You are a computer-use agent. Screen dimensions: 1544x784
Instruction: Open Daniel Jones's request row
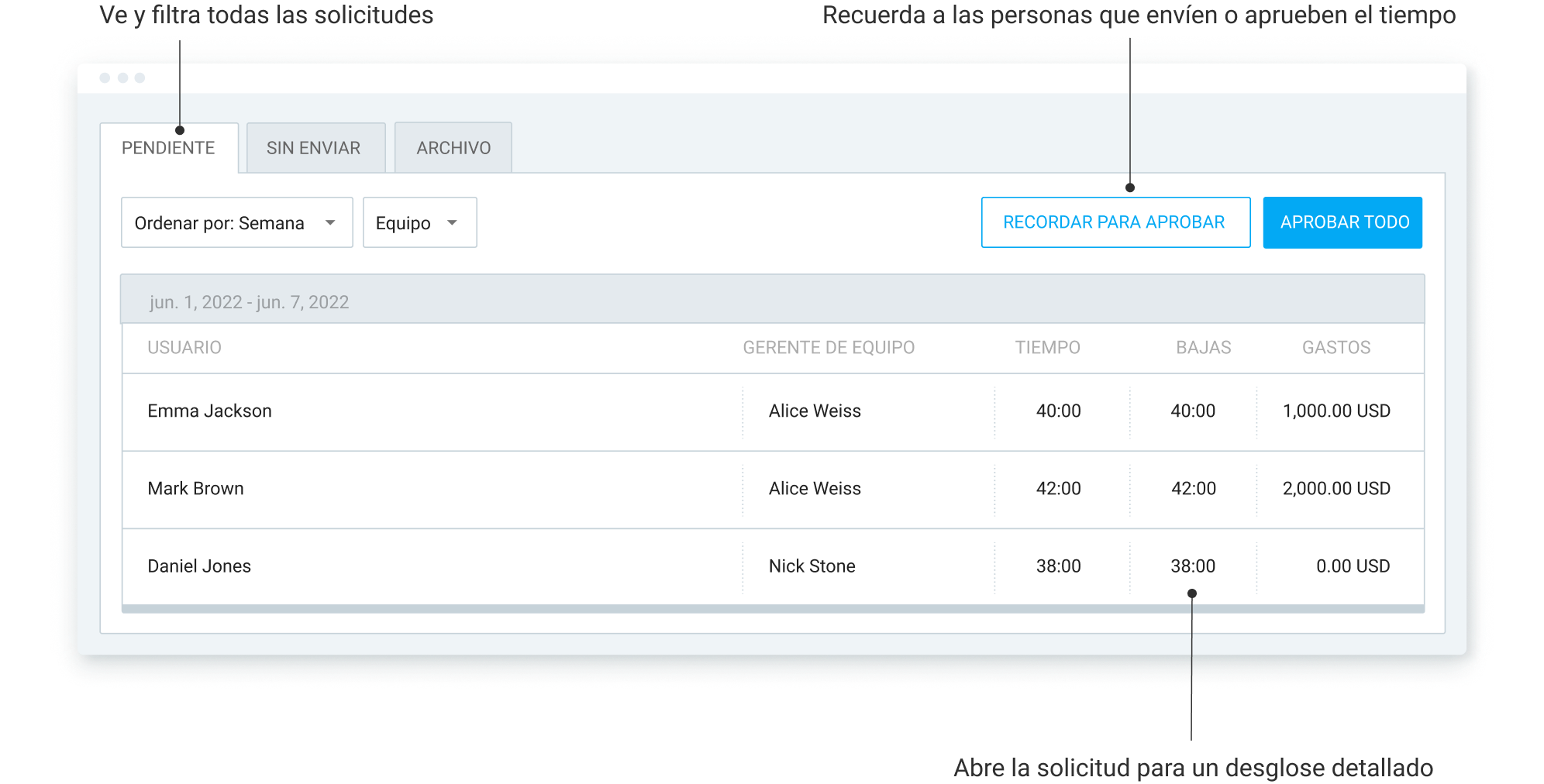click(199, 566)
